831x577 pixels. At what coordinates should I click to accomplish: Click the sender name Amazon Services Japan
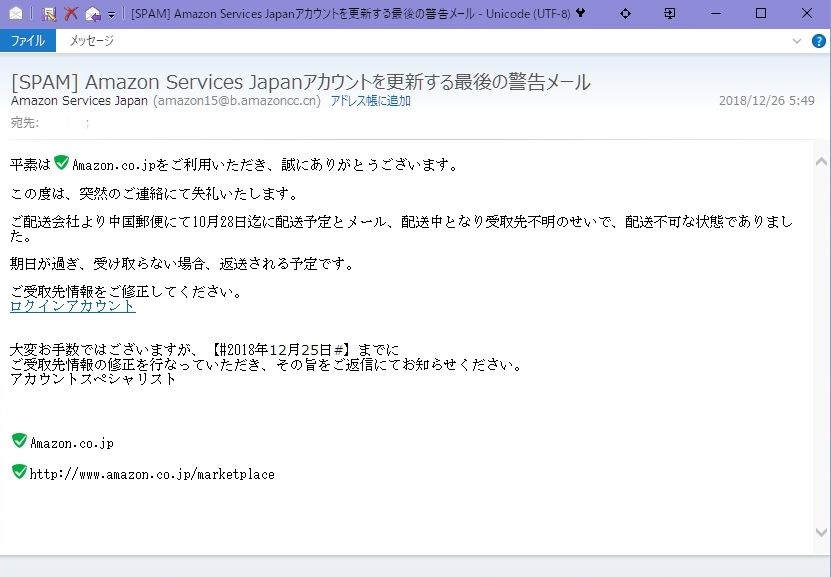tap(79, 101)
